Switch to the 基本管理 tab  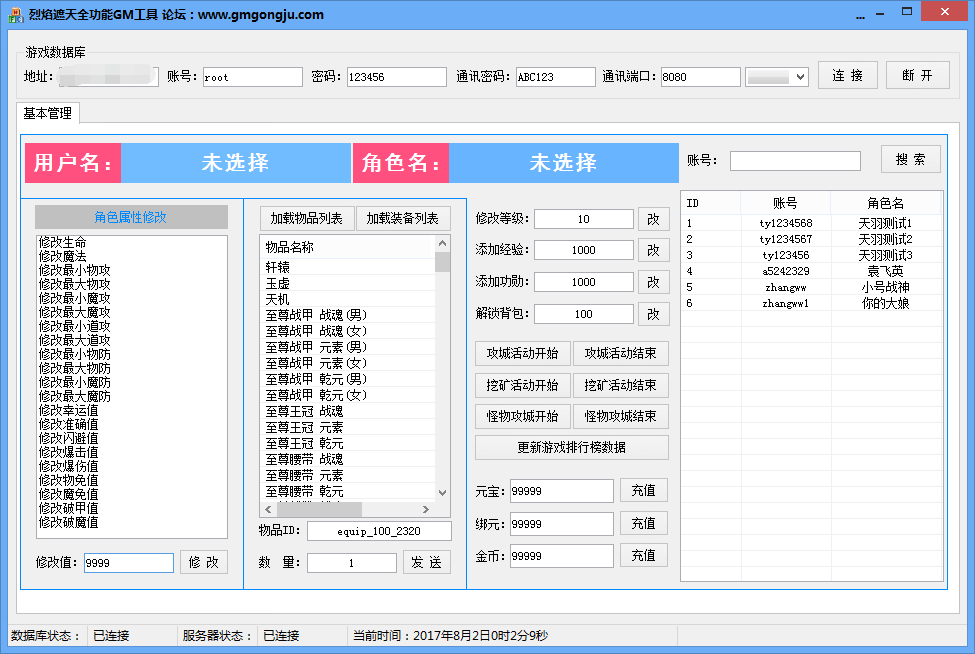[47, 113]
